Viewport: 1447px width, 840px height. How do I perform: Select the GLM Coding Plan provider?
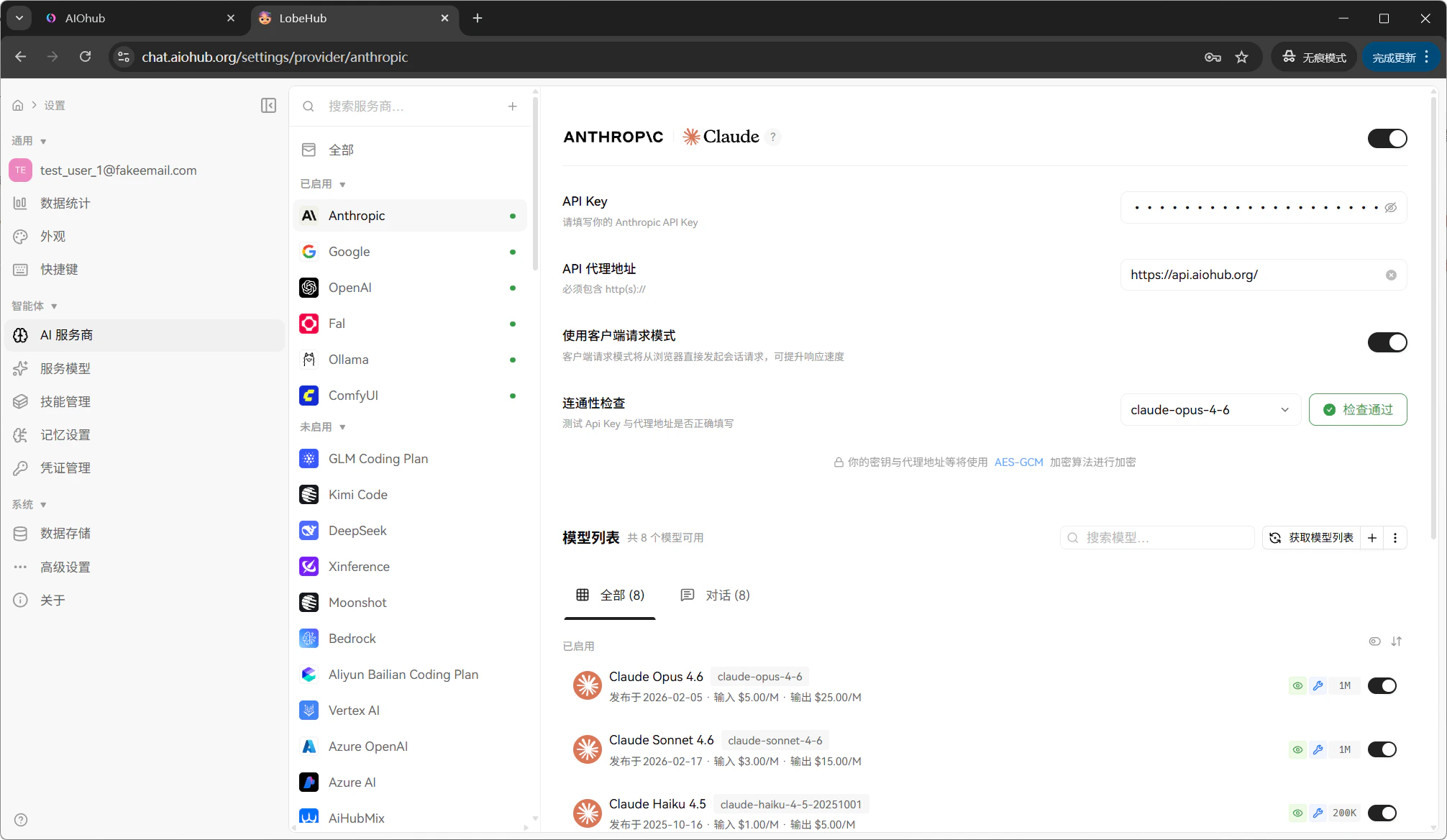(410, 459)
